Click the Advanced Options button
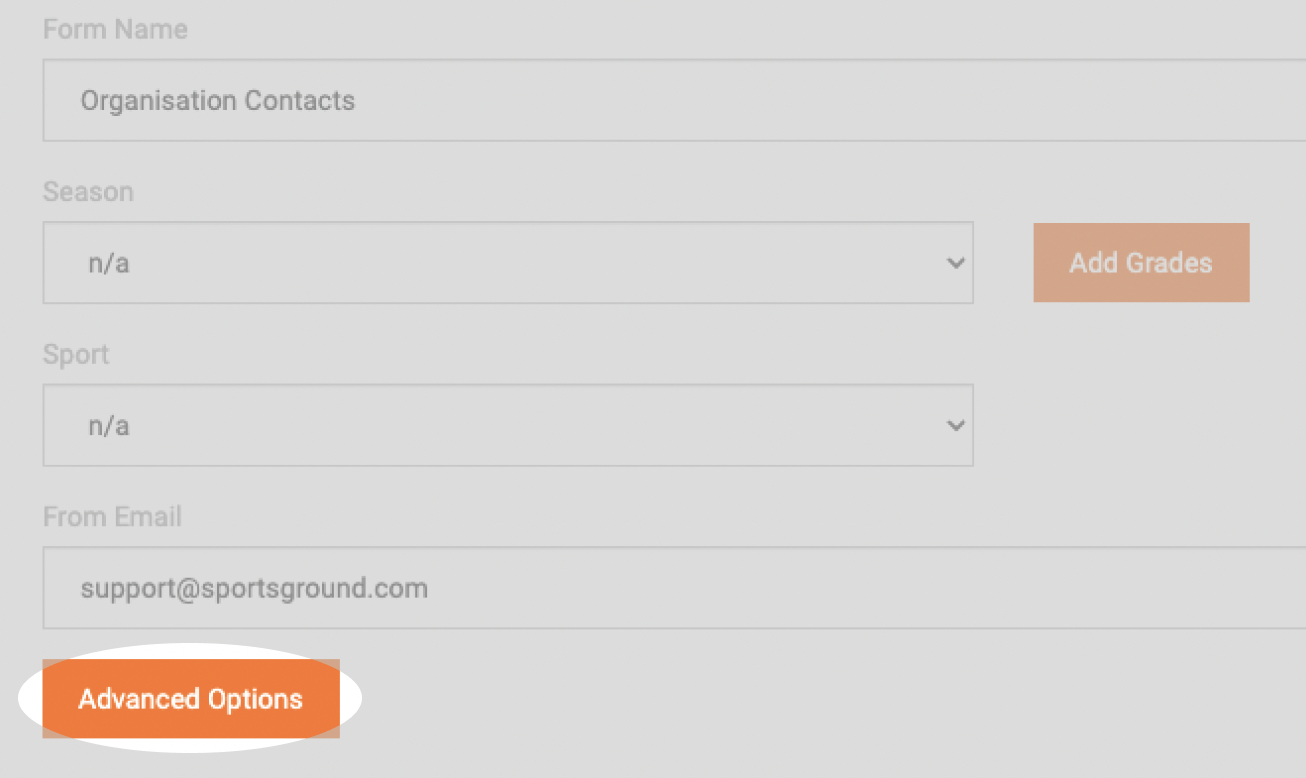This screenshot has height=778, width=1306. pyautogui.click(x=191, y=698)
